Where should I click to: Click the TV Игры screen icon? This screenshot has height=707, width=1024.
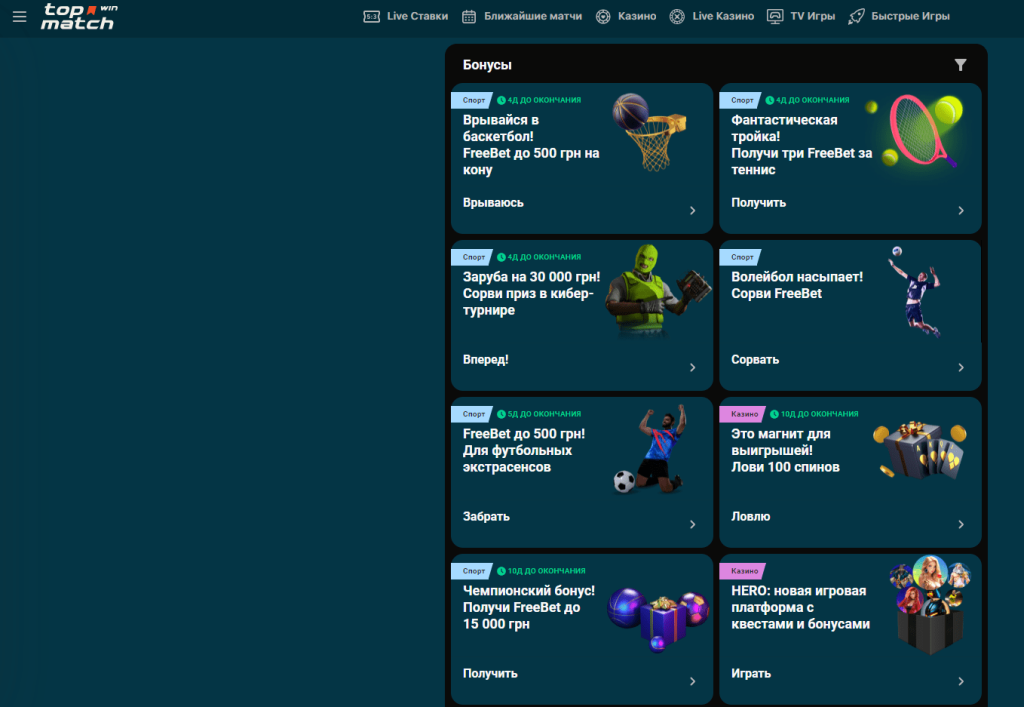(x=774, y=16)
